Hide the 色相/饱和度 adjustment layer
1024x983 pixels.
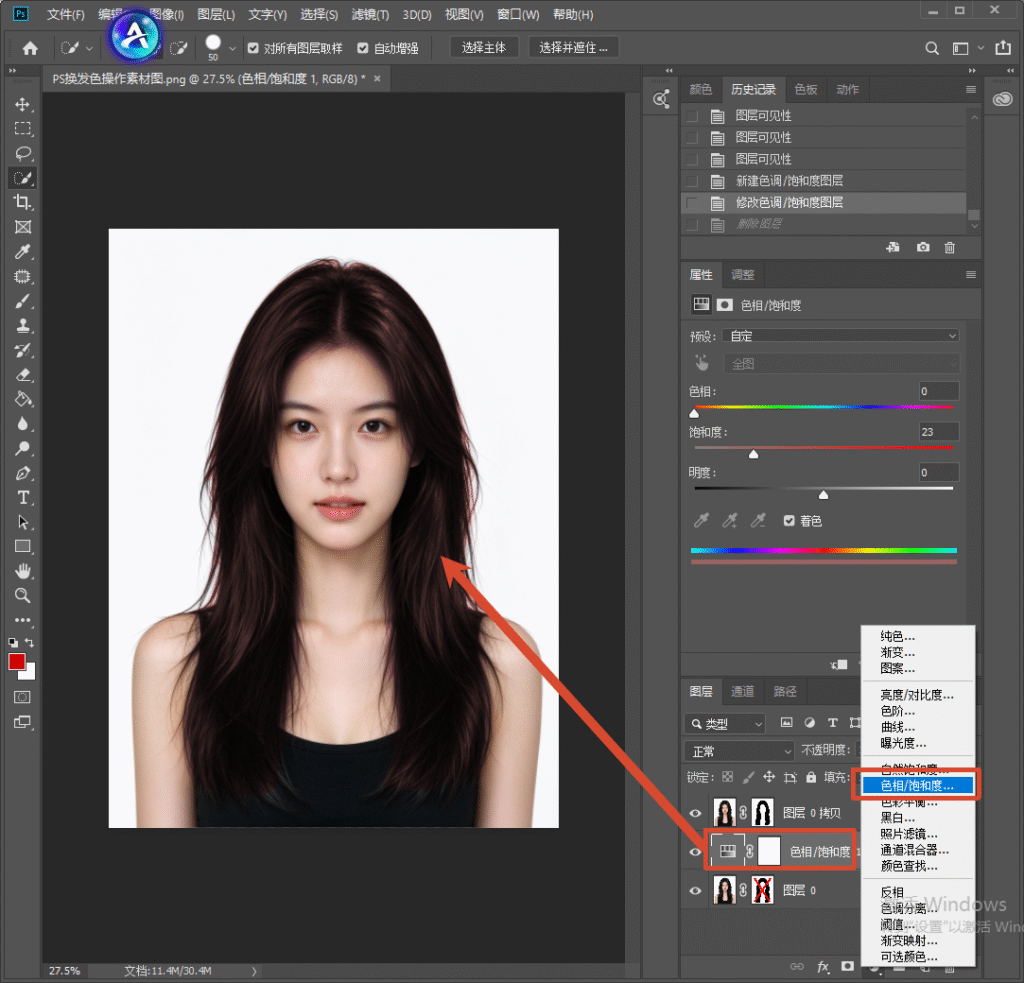point(696,852)
